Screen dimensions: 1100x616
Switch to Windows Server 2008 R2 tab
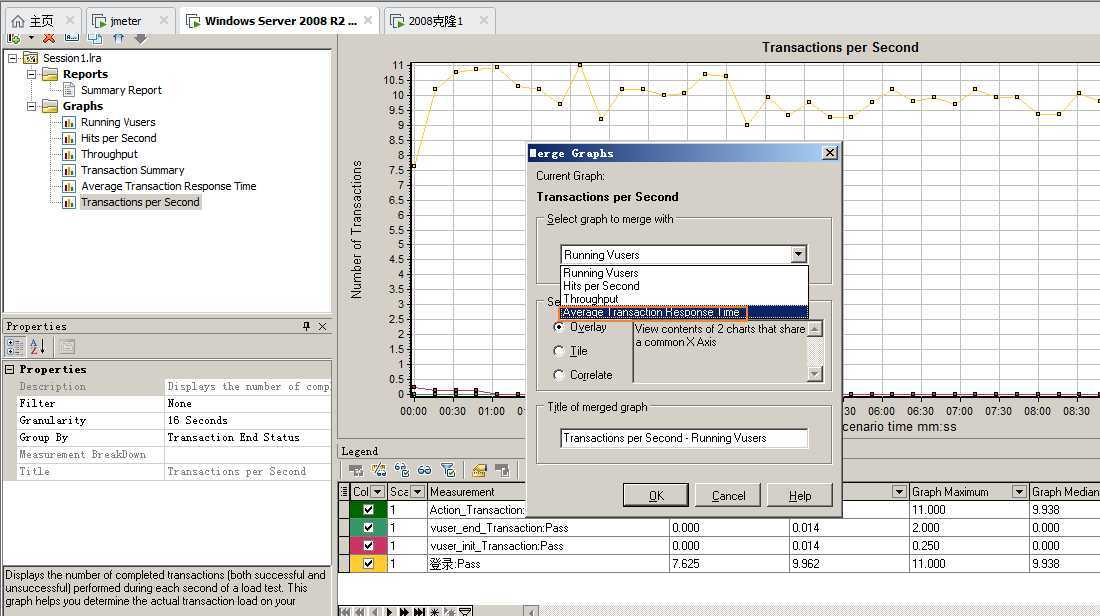click(279, 21)
